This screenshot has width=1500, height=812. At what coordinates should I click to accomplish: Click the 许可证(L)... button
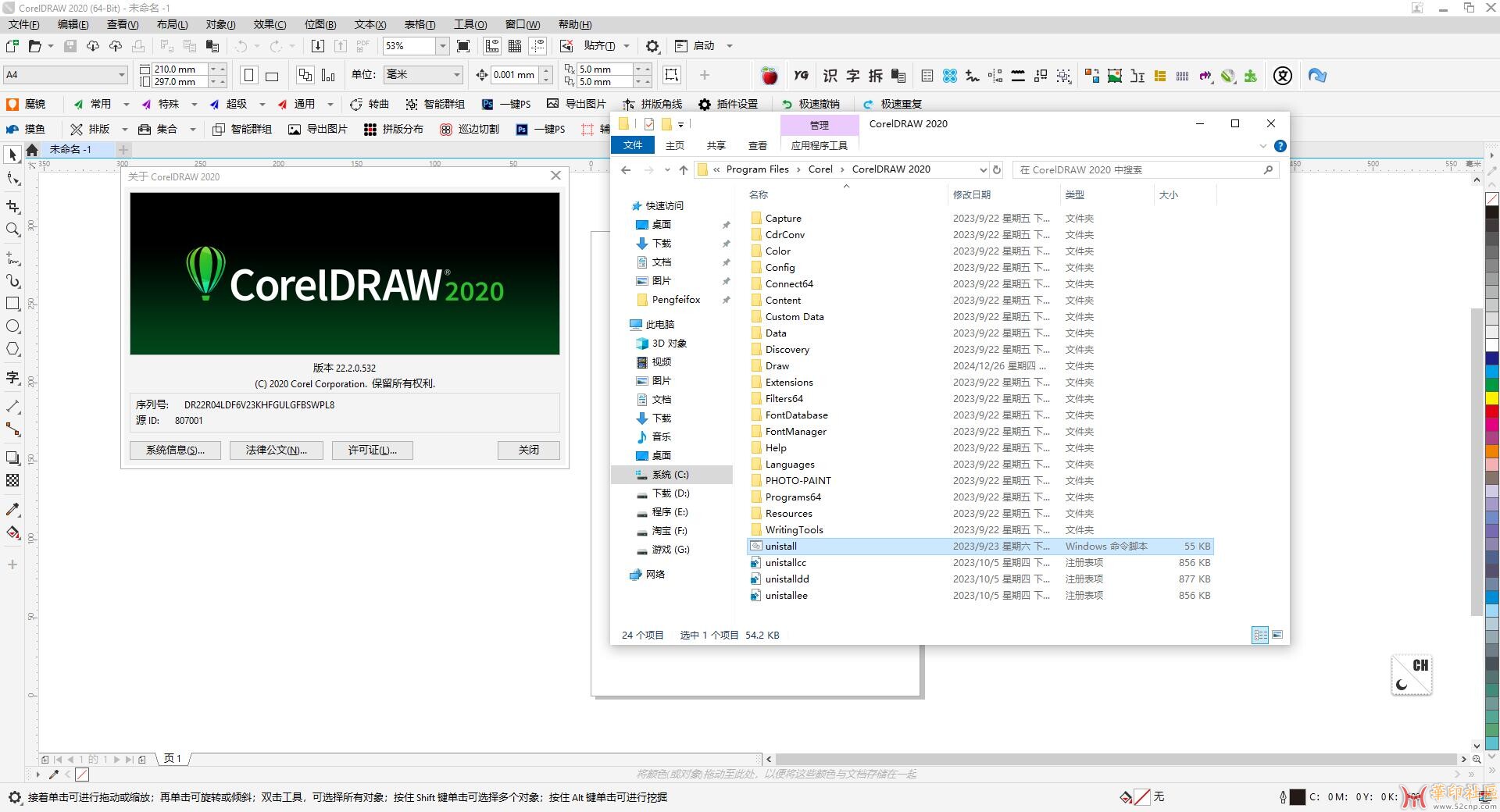372,450
